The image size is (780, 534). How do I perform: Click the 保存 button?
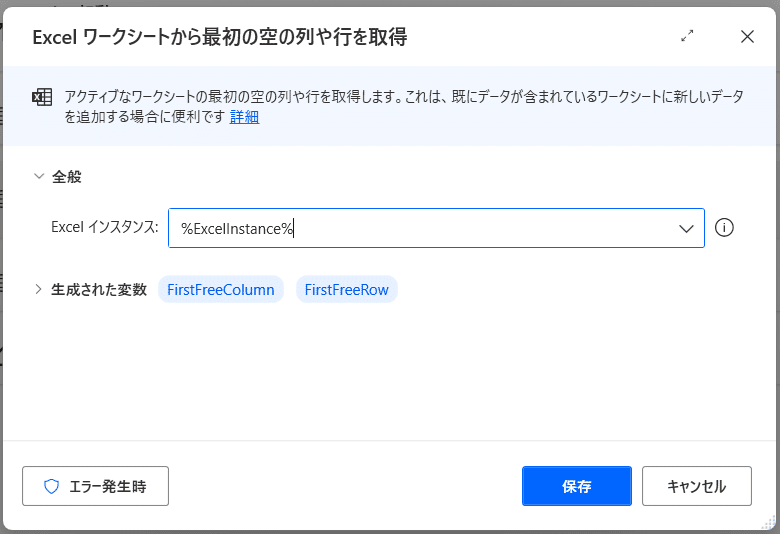click(577, 486)
